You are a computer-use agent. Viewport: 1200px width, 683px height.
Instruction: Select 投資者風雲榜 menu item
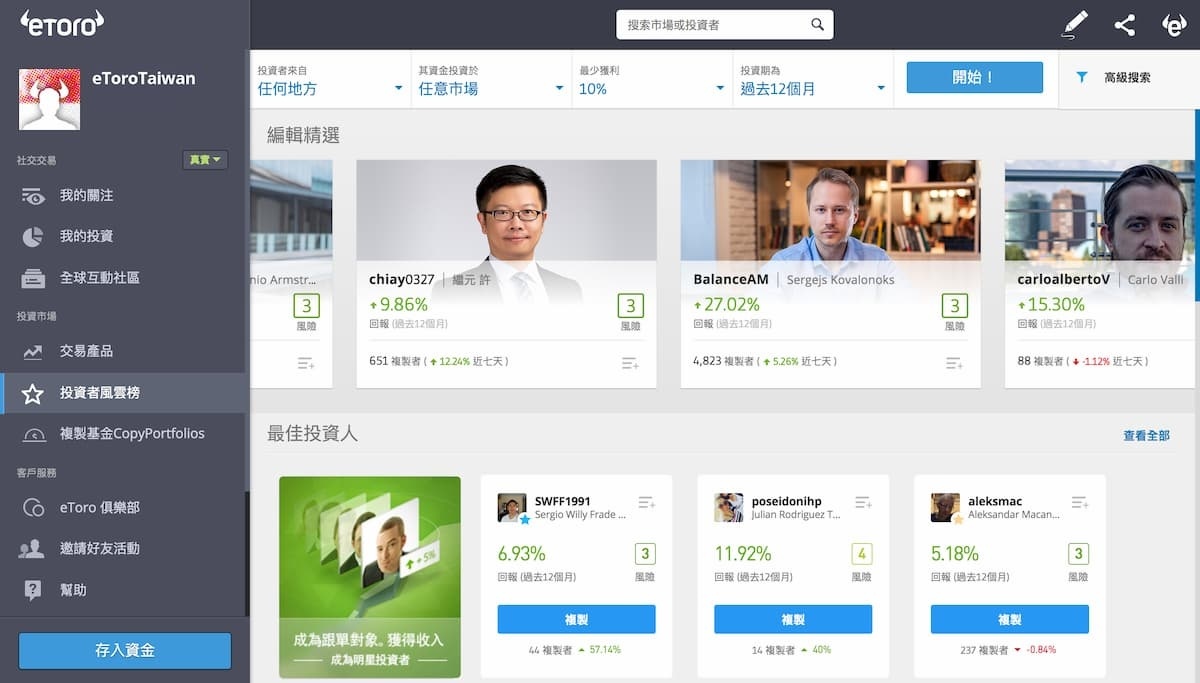pyautogui.click(x=123, y=393)
